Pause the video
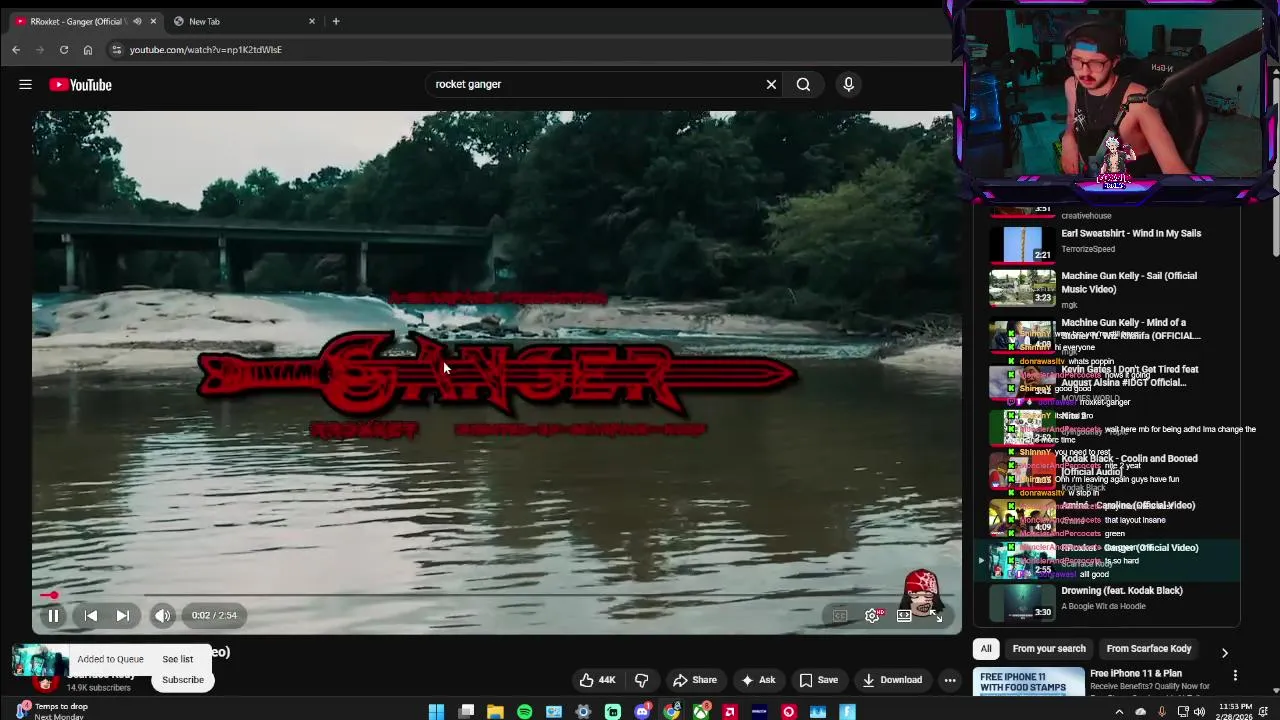 (53, 616)
